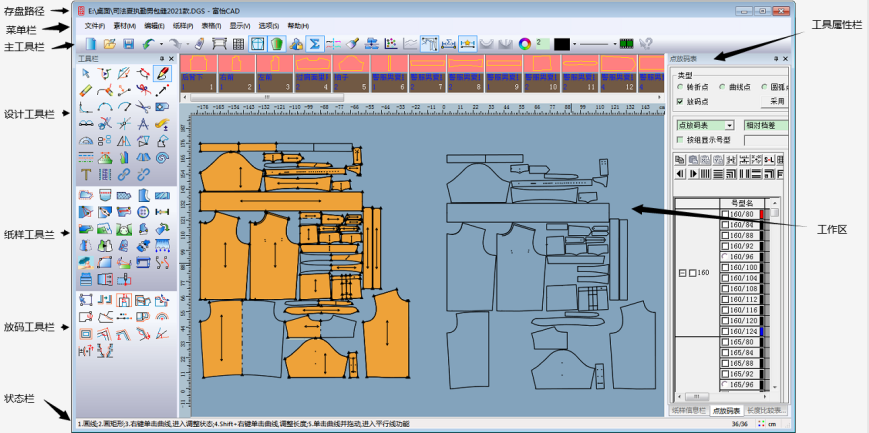
Task: Open the 帮助 menu
Action: coord(298,24)
